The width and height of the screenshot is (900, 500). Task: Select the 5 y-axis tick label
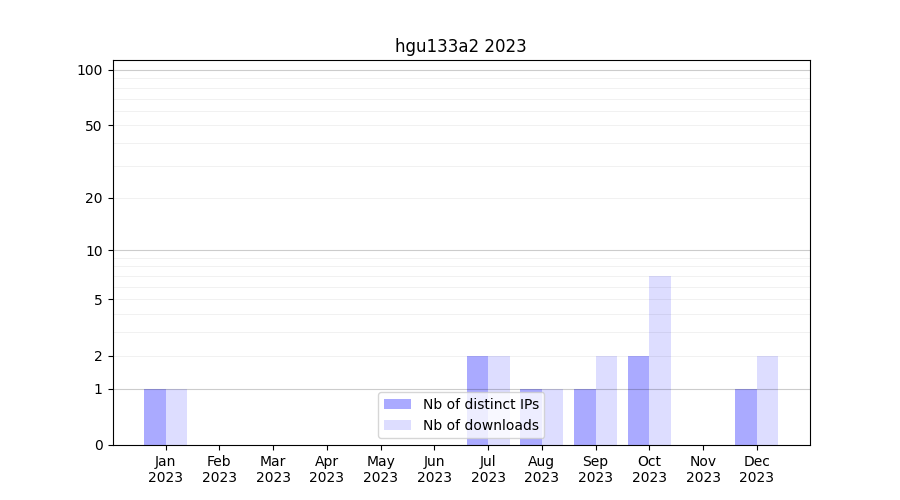tap(98, 300)
